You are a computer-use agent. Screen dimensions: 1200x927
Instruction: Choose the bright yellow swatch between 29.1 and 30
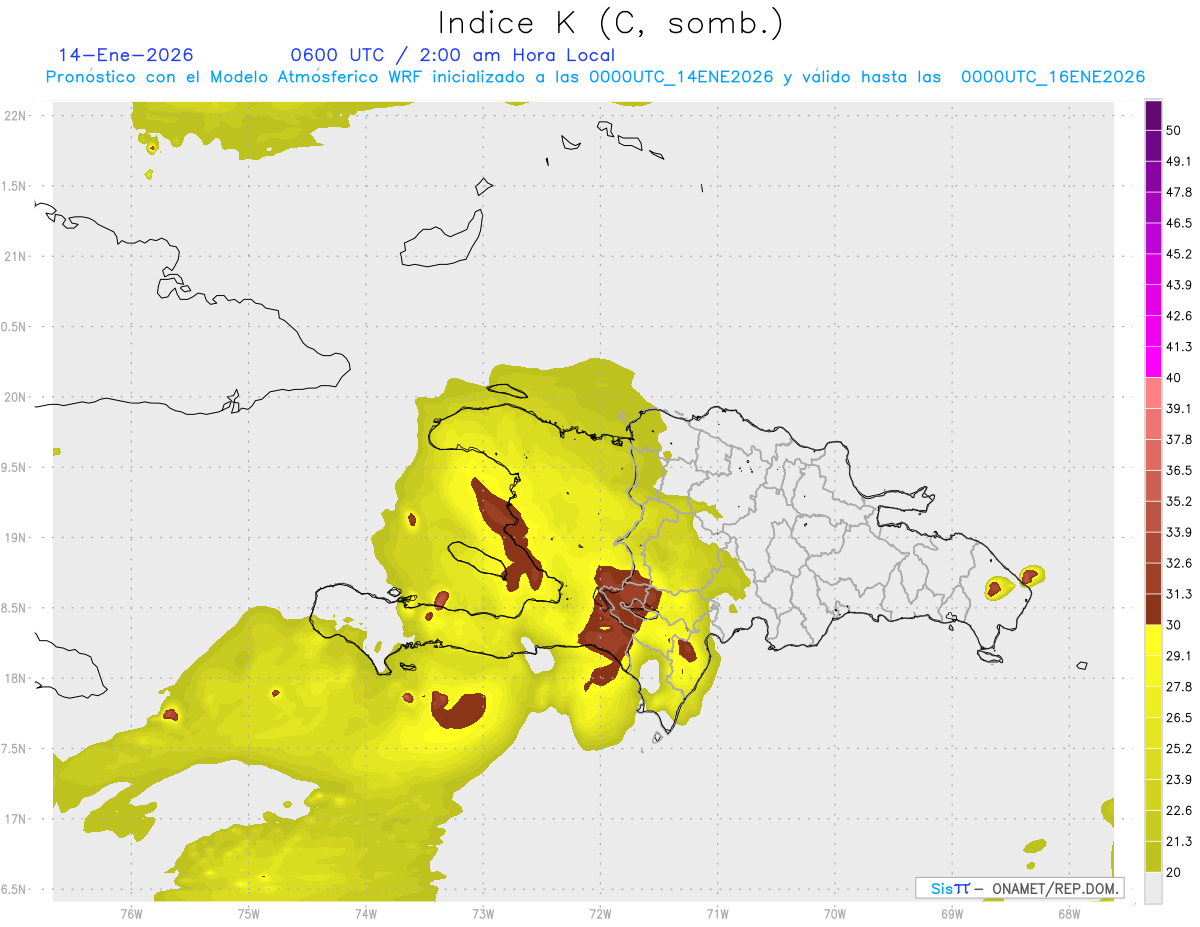point(1153,640)
